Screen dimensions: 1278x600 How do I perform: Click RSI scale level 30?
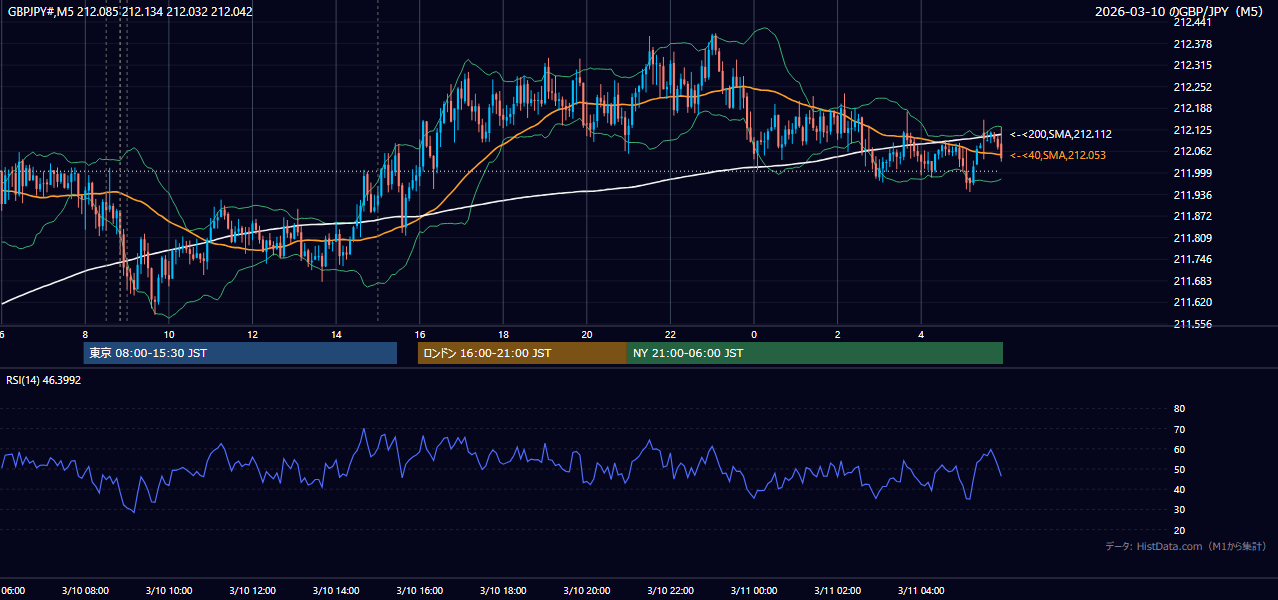point(1179,510)
